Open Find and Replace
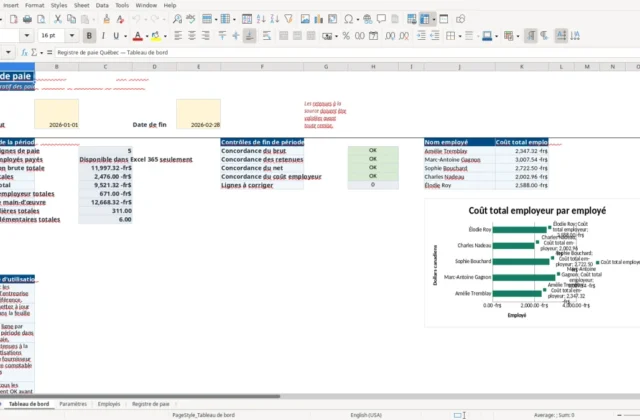This screenshot has width=640, height=420. pos(177,19)
